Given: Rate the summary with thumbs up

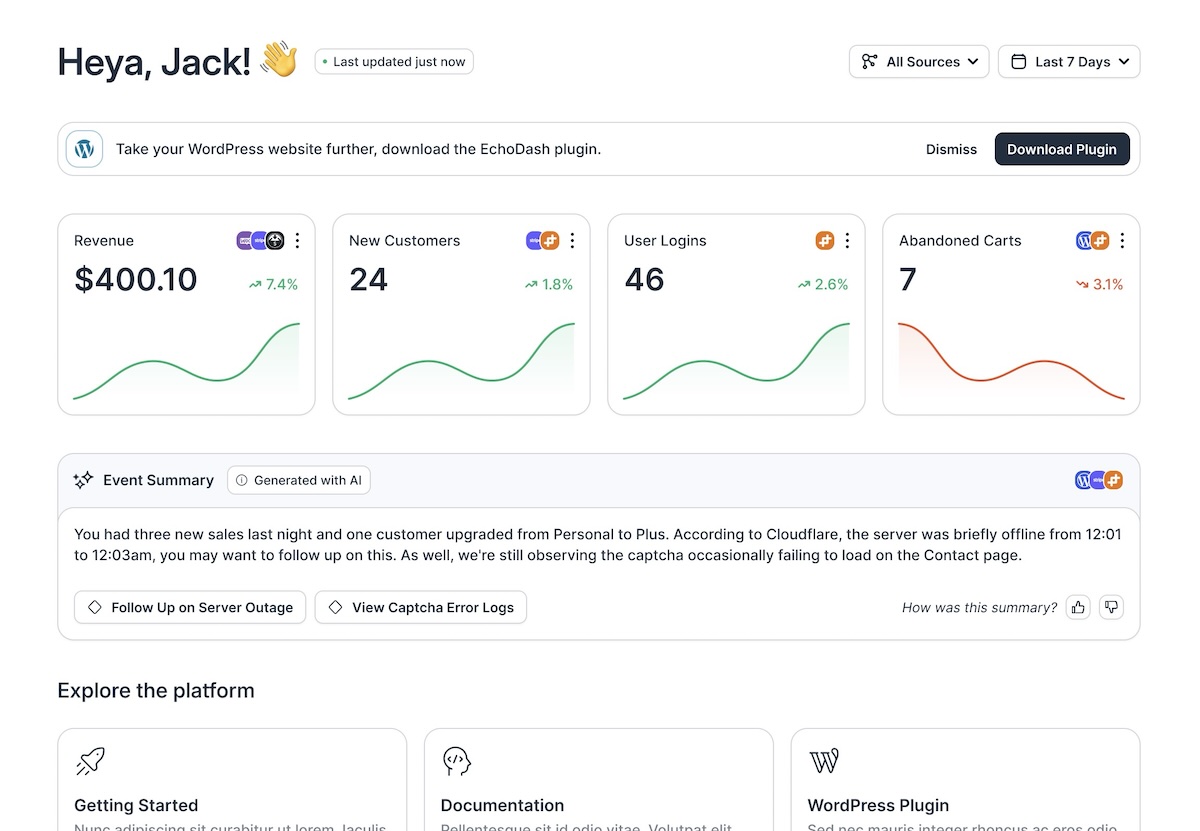Looking at the screenshot, I should [1078, 607].
